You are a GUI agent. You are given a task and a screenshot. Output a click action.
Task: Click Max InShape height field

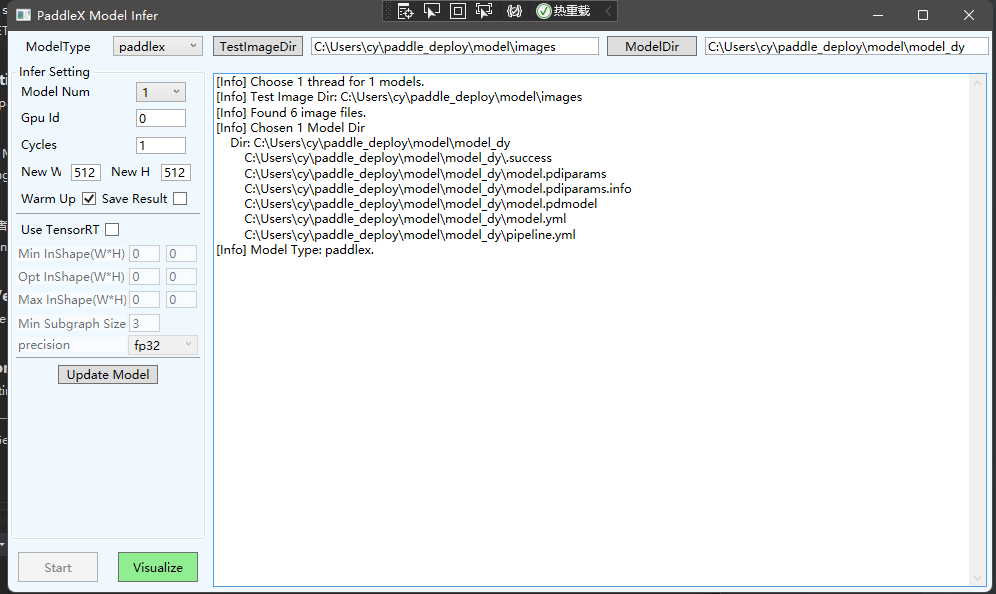click(181, 300)
